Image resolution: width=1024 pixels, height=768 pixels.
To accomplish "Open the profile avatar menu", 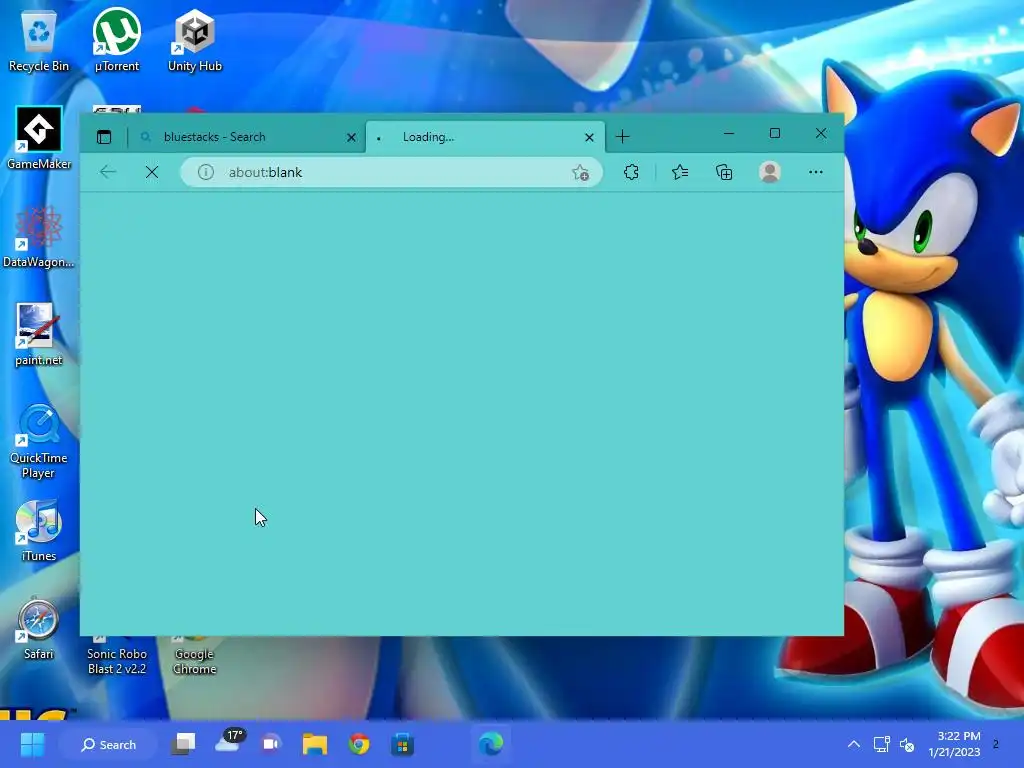I will tap(770, 172).
